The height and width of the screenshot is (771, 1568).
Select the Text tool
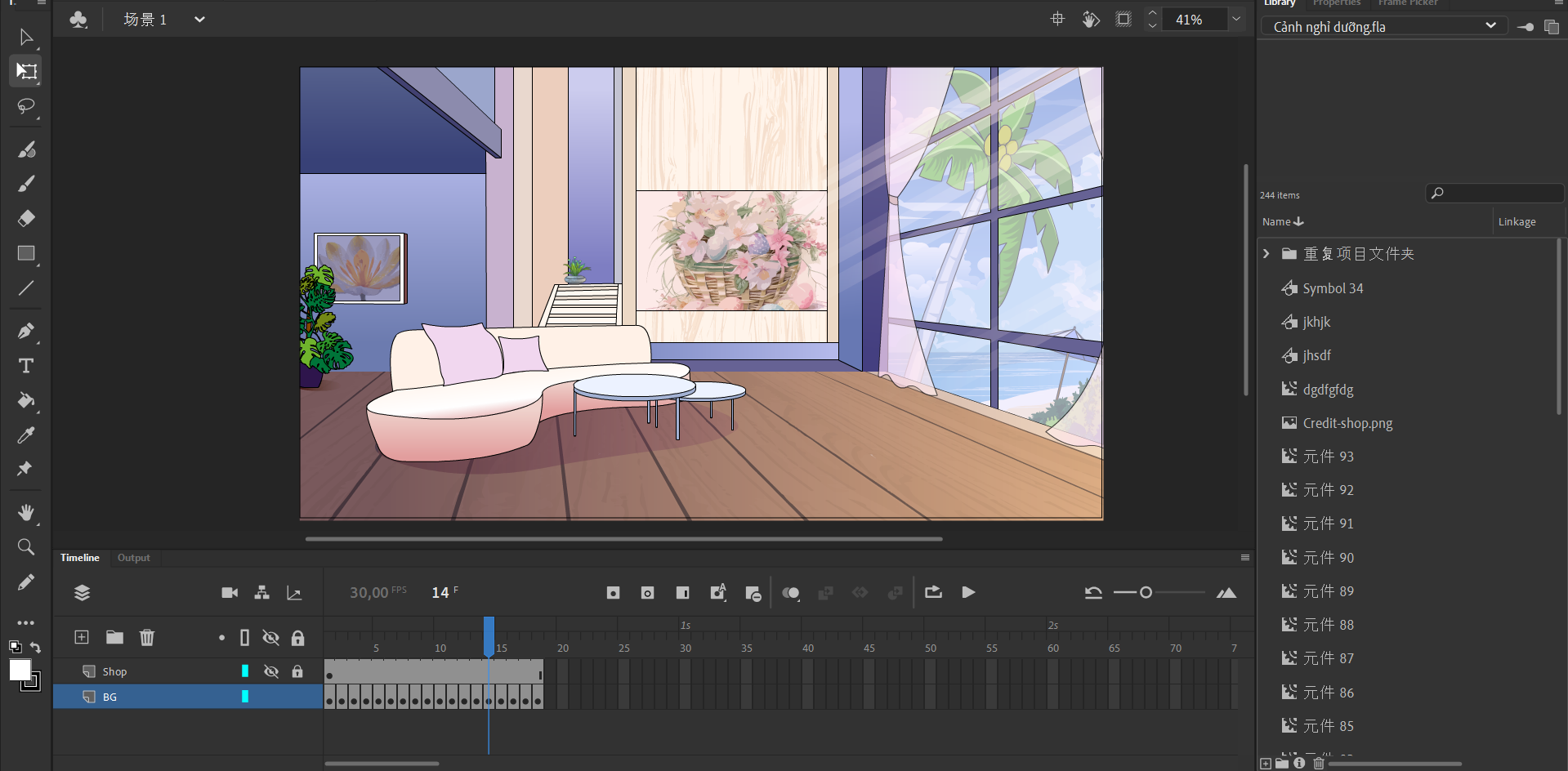[x=26, y=366]
